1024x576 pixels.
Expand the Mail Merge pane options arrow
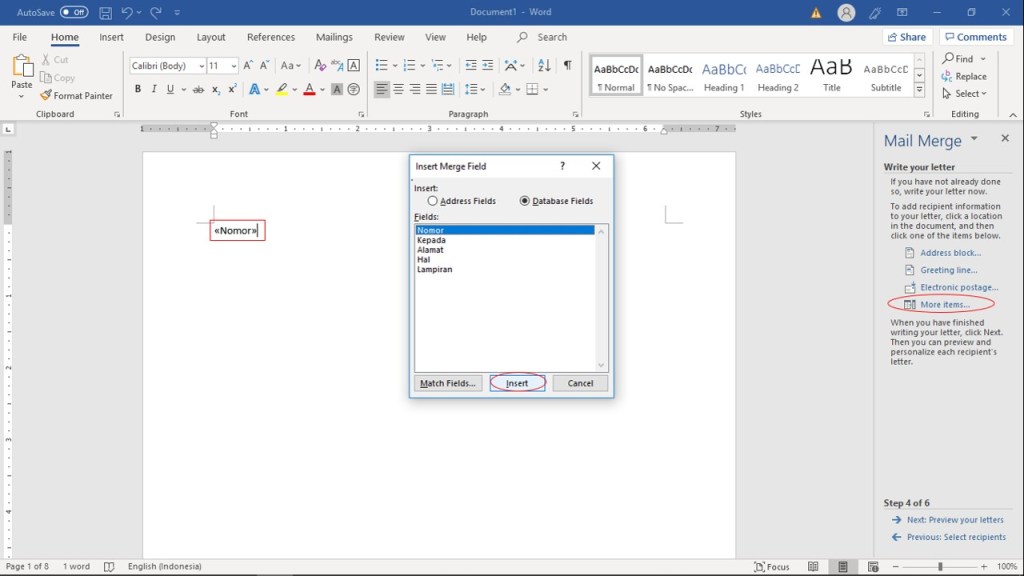click(973, 139)
